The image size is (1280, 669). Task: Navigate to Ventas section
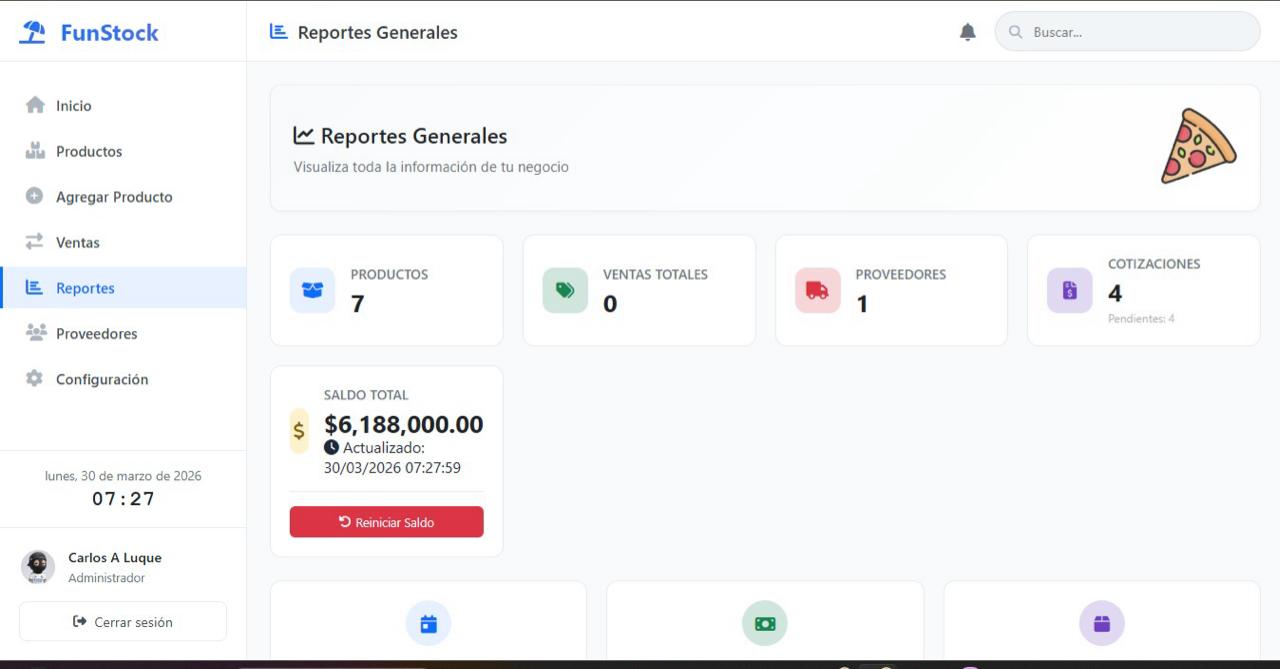click(x=77, y=243)
